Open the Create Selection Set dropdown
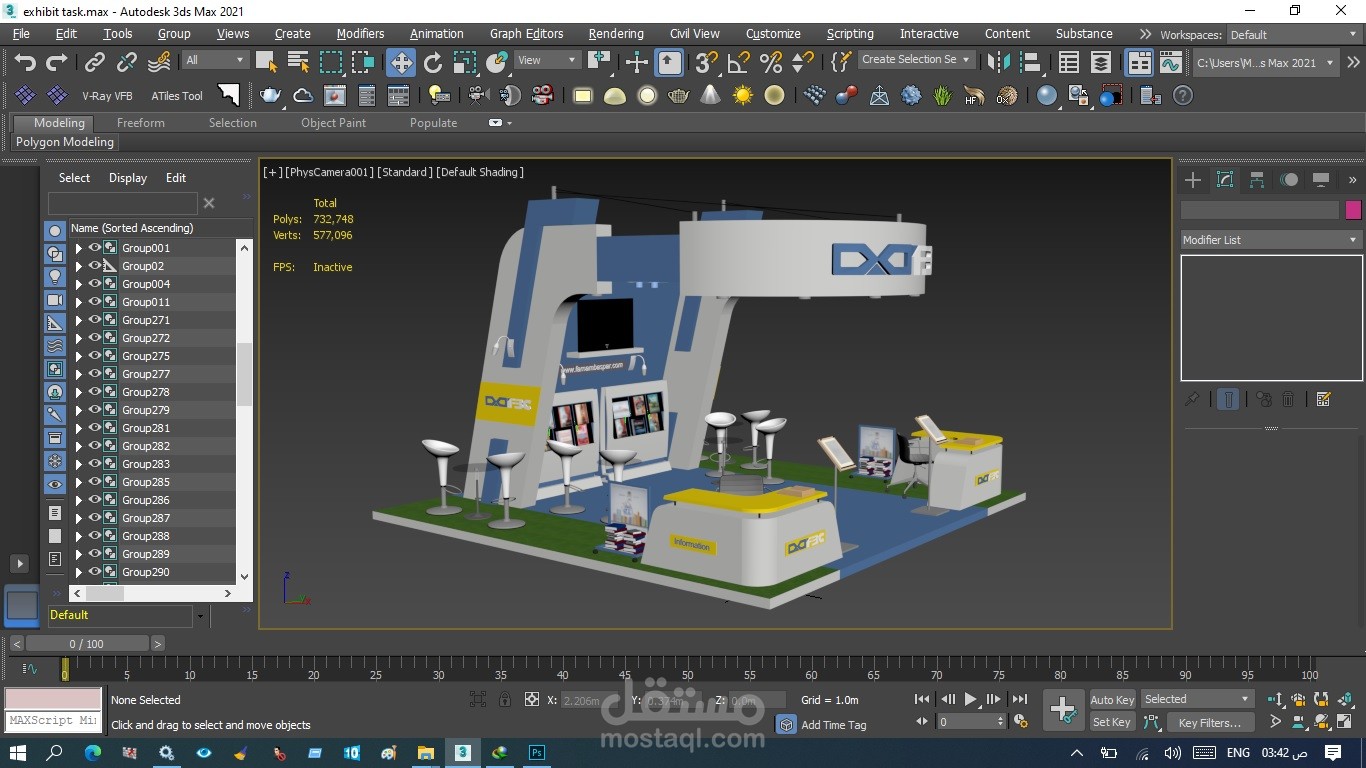 pos(915,60)
